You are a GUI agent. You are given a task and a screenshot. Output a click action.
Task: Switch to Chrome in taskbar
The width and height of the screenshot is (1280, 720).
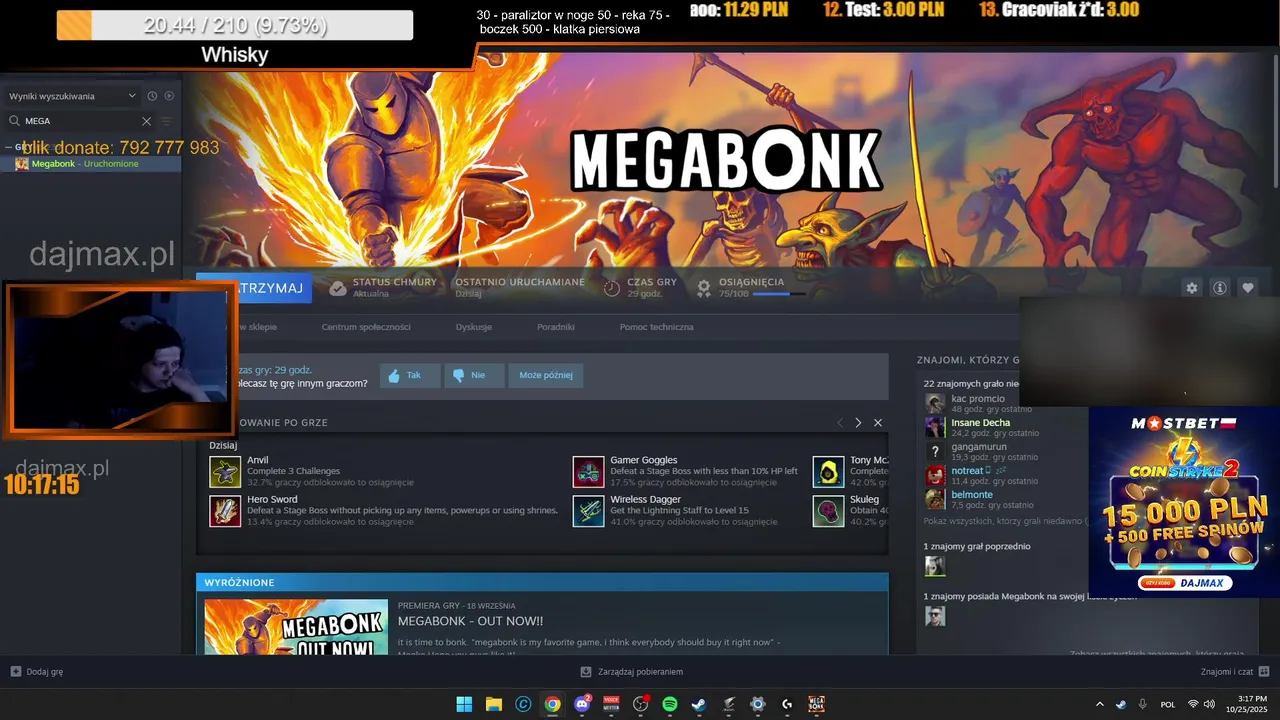[552, 704]
